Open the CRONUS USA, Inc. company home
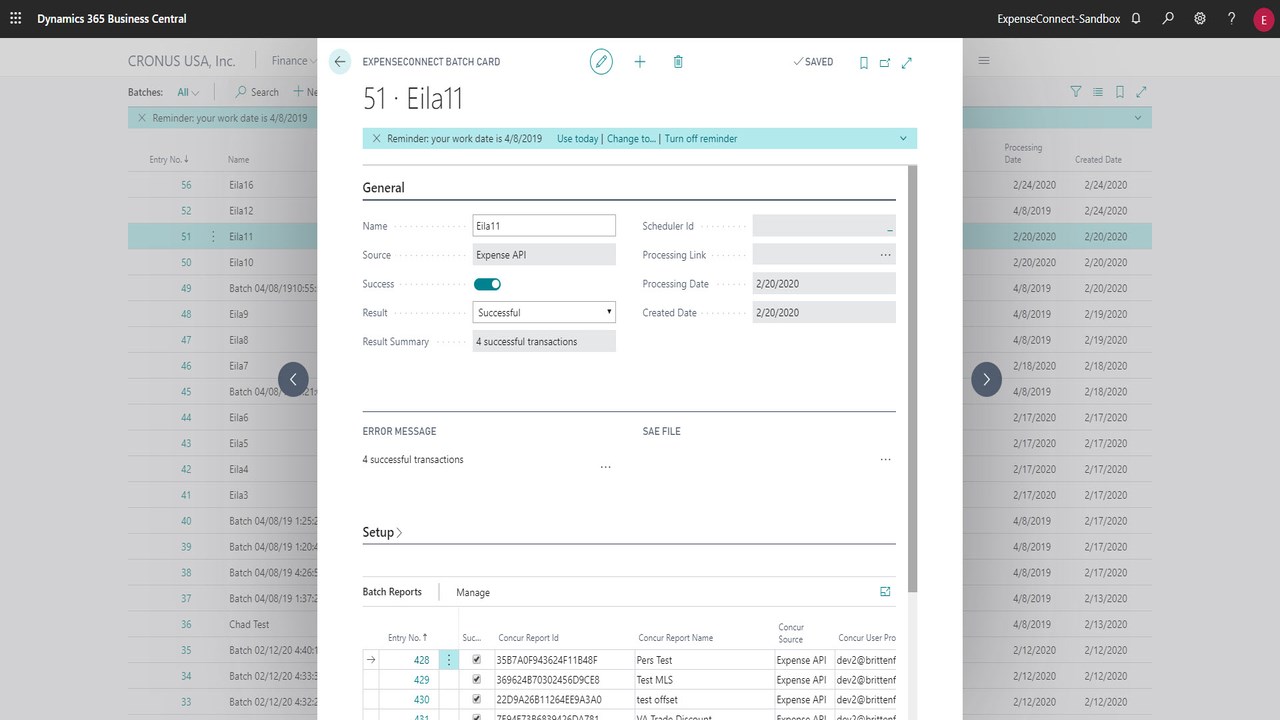1280x720 pixels. 182,61
